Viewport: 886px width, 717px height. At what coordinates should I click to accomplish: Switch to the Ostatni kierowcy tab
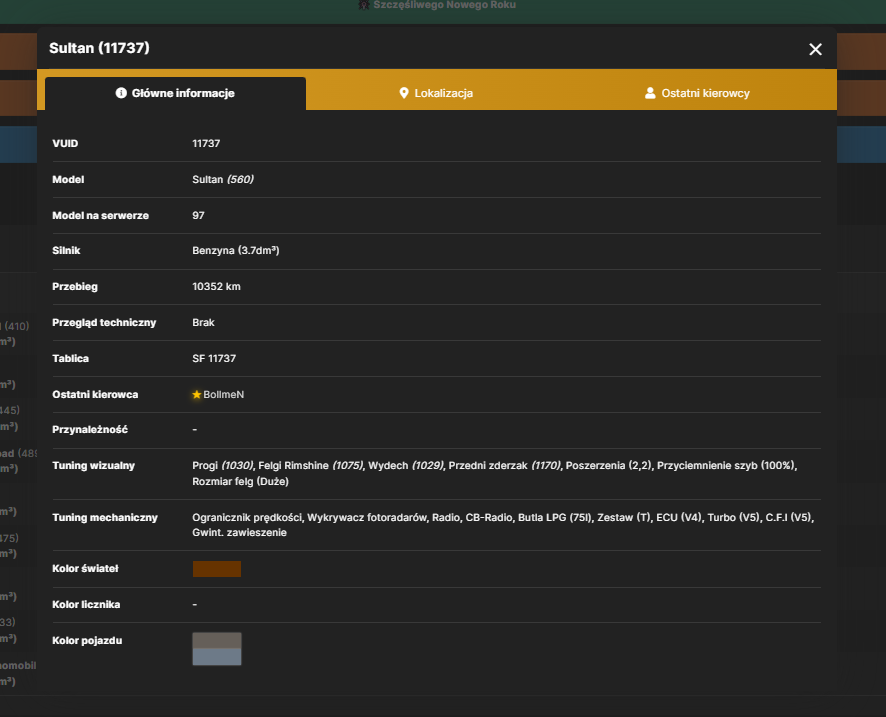click(697, 93)
